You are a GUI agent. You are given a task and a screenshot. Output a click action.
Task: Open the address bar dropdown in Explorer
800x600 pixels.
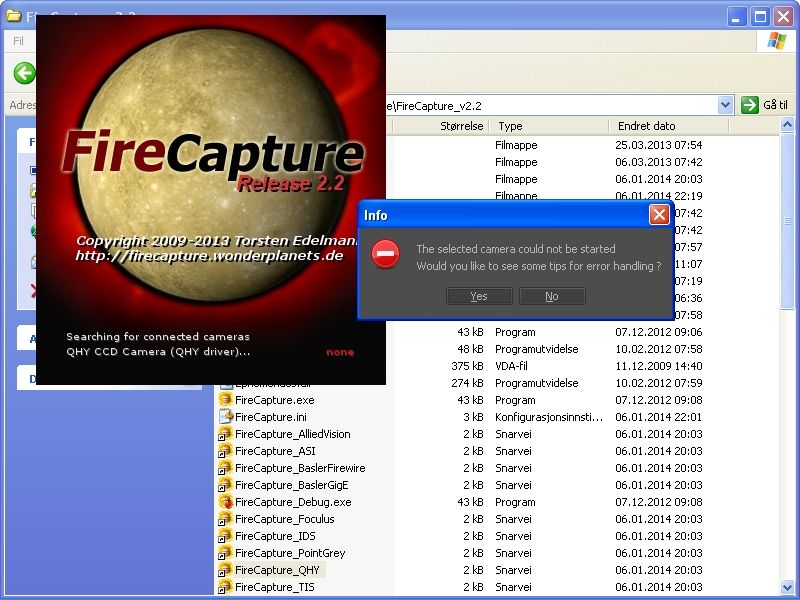(725, 105)
